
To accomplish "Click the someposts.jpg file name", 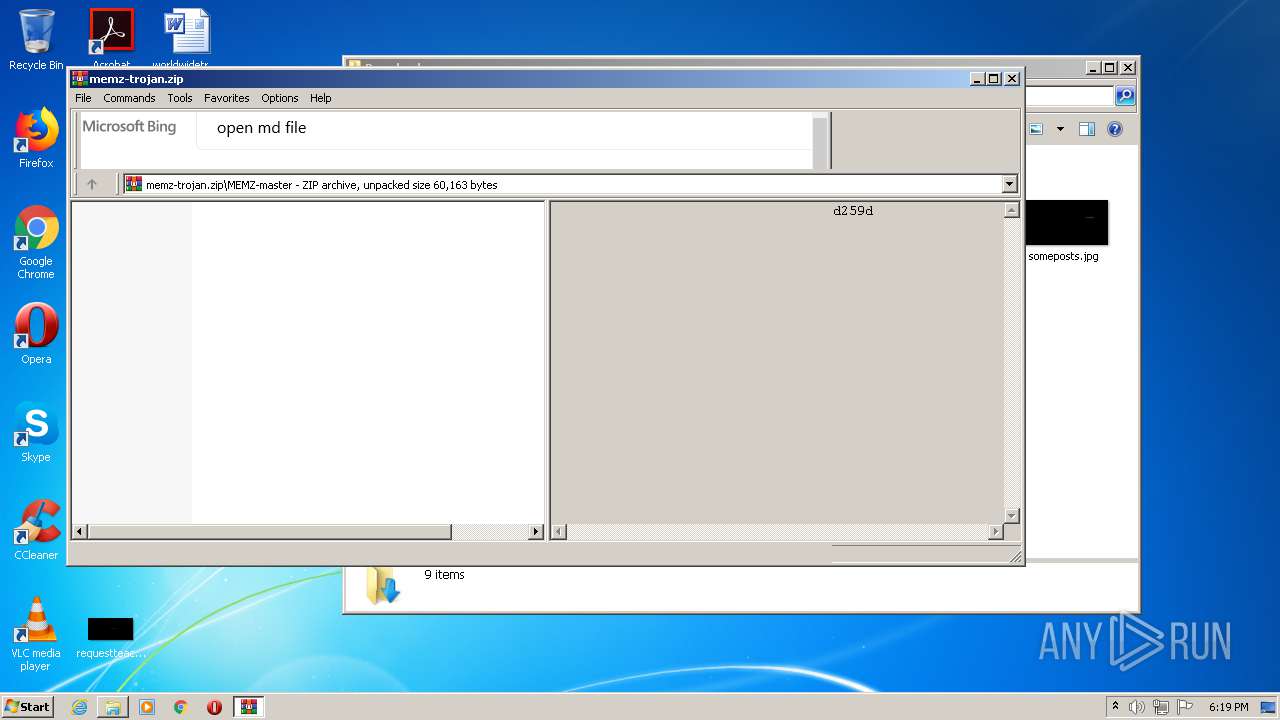I will coord(1063,256).
